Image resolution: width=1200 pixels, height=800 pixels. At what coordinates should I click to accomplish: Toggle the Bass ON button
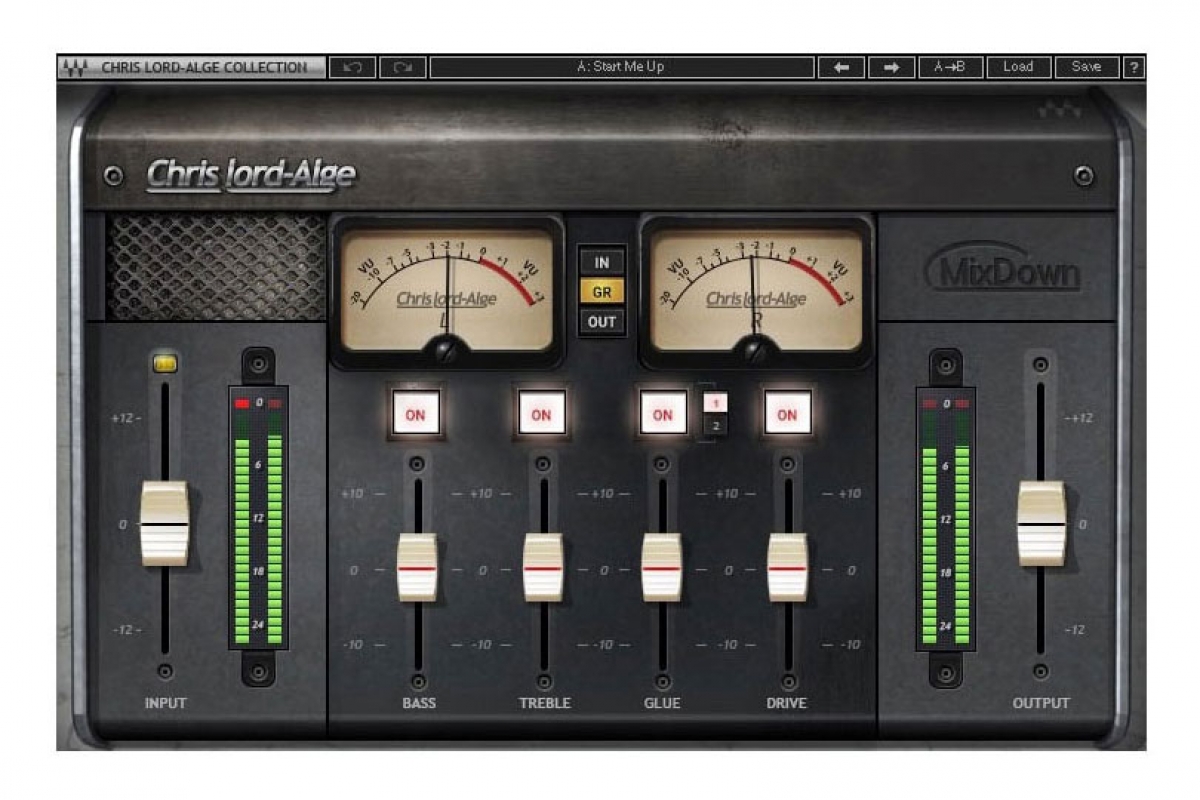415,414
